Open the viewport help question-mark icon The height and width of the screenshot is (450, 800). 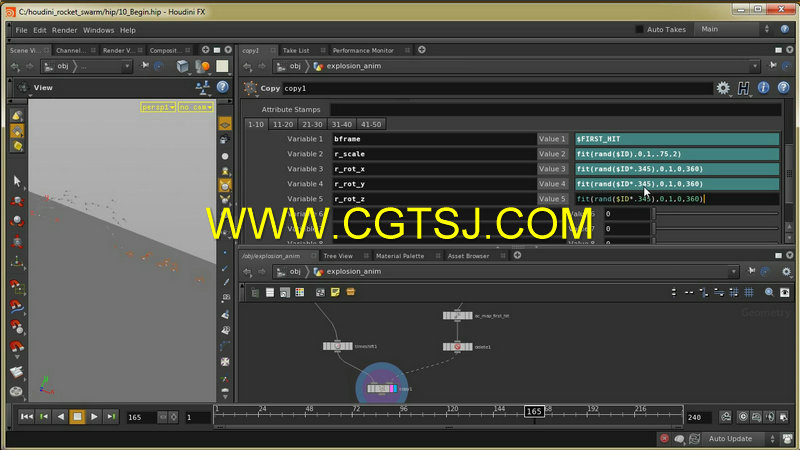222,87
